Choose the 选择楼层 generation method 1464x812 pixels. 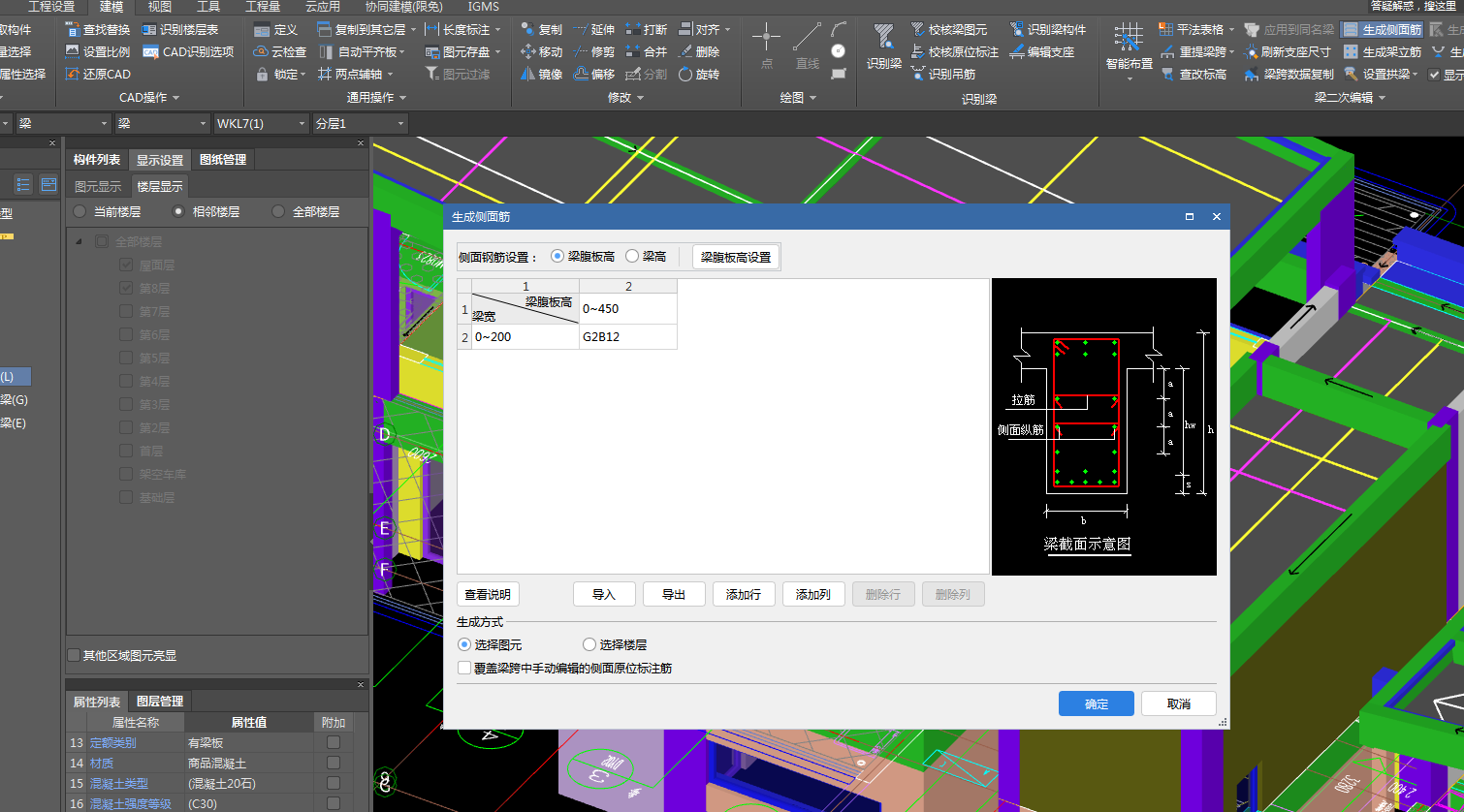[x=589, y=644]
